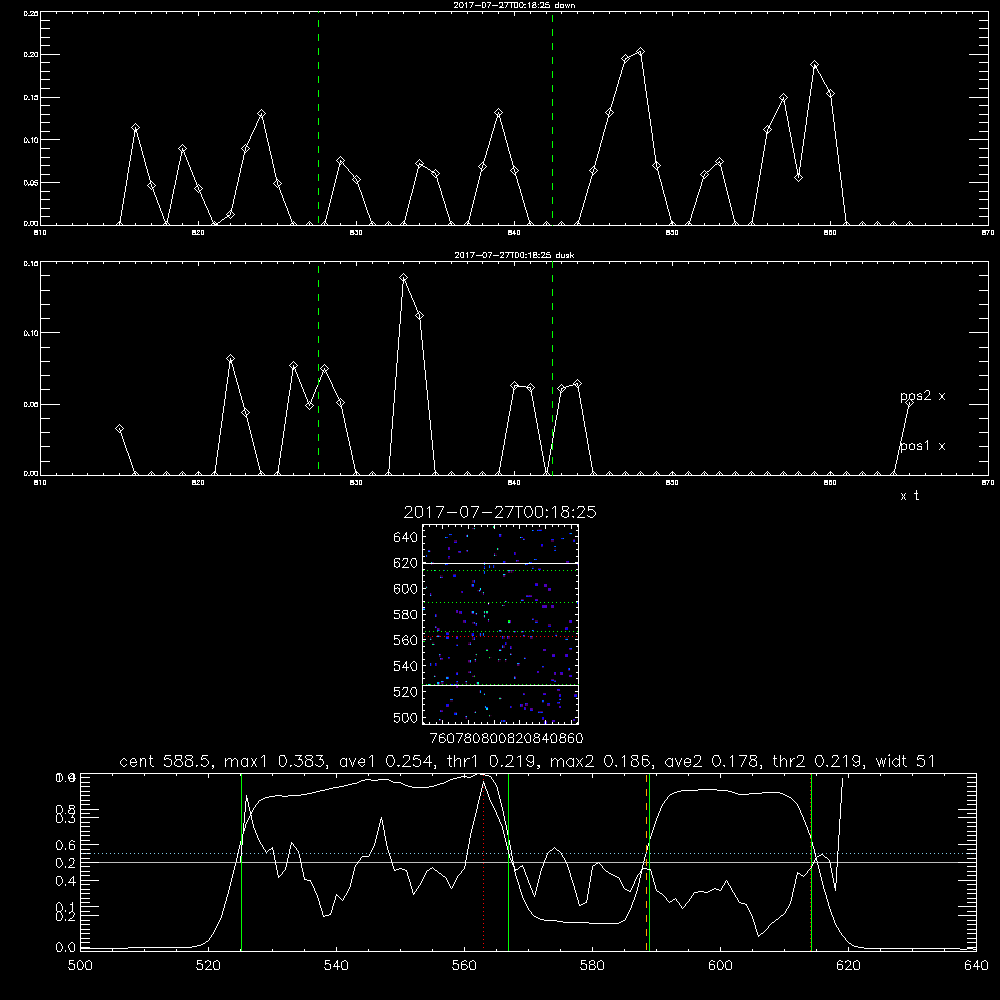Image resolution: width=1000 pixels, height=1000 pixels.
Task: Click the "0.15" y-axis label of dawn plot
Action: (31, 98)
